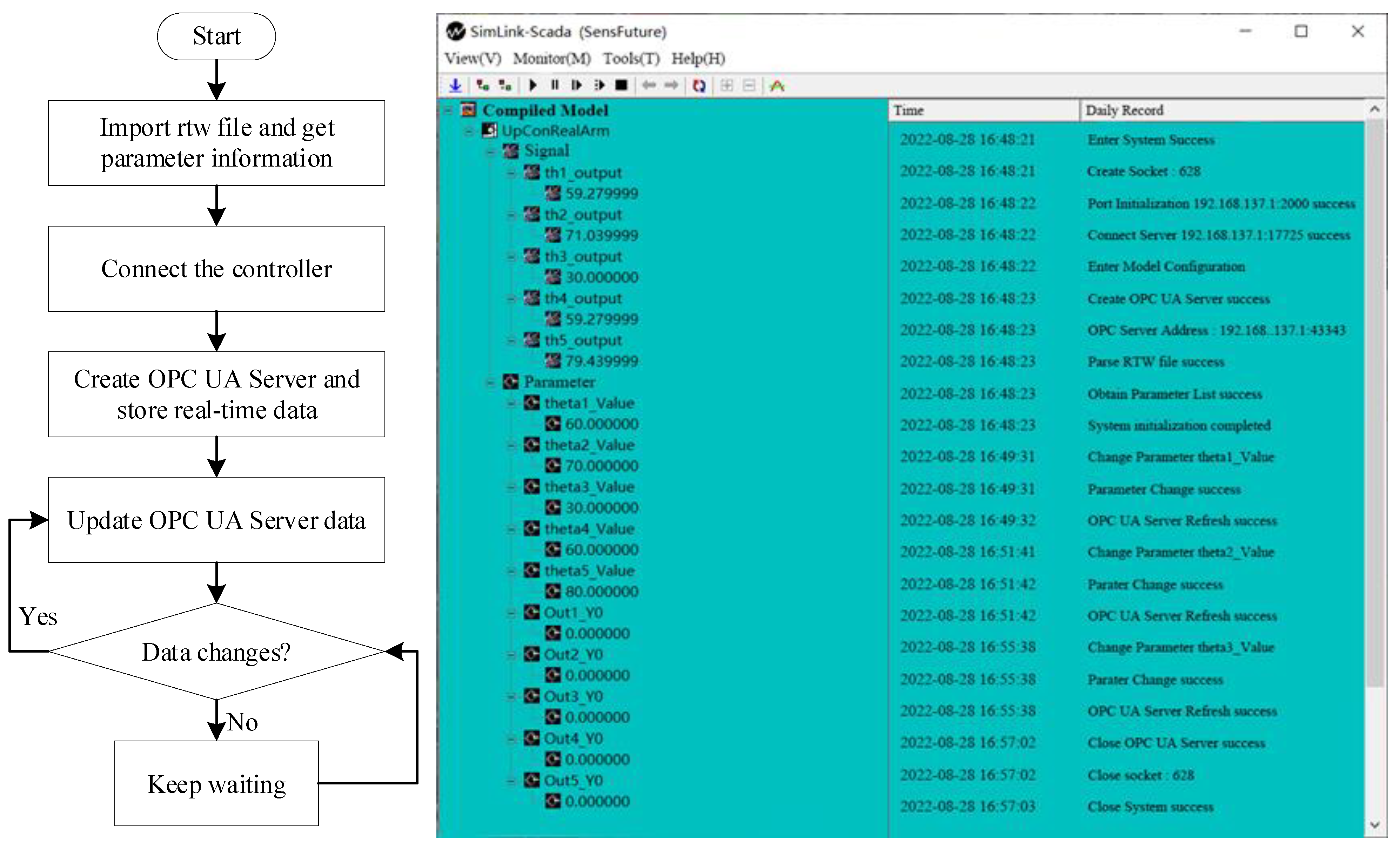1400x850 pixels.
Task: Click the log scrollbar down arrow
Action: (x=1374, y=824)
